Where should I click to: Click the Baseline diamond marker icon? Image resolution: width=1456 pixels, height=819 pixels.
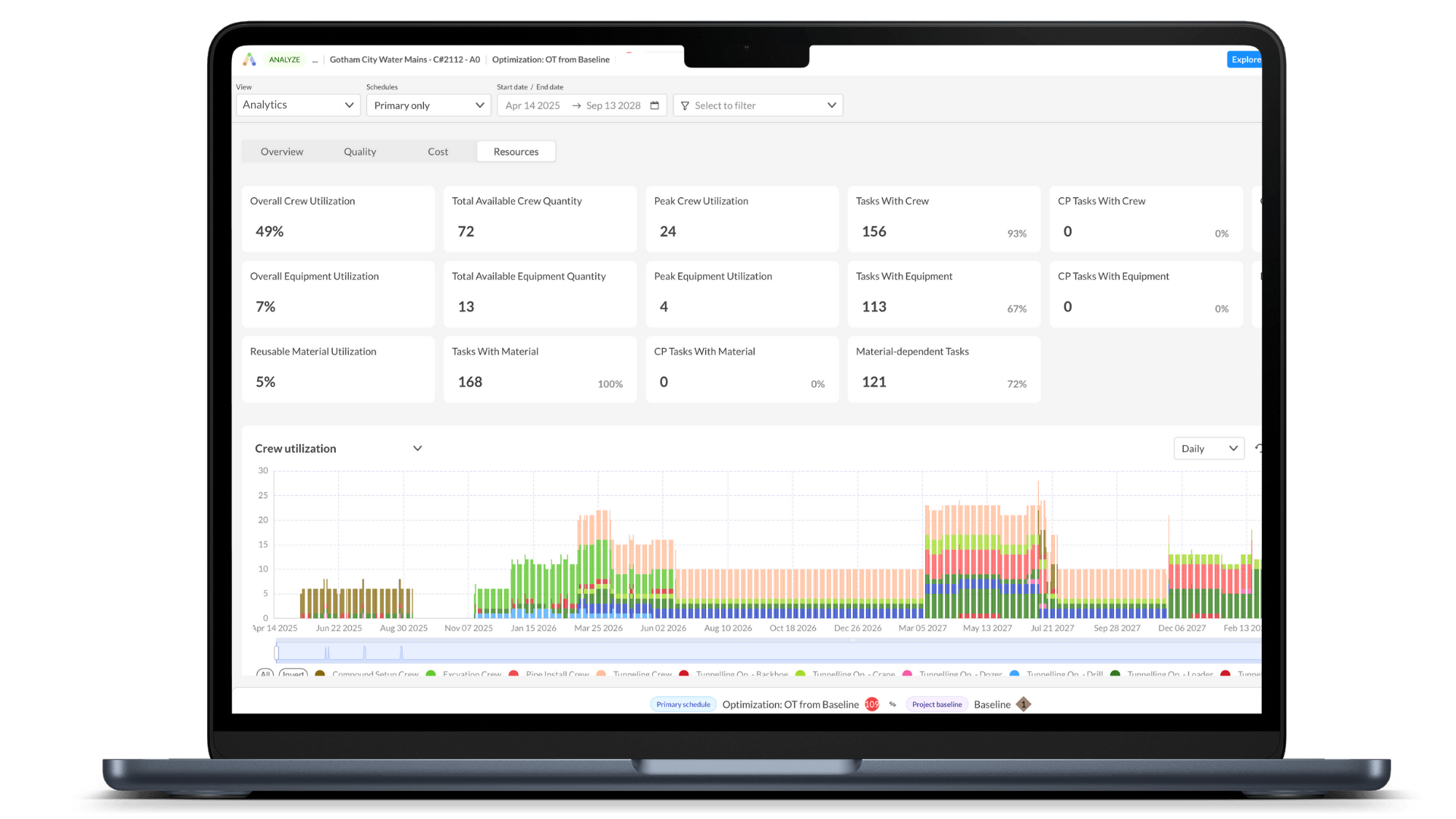pyautogui.click(x=1024, y=704)
